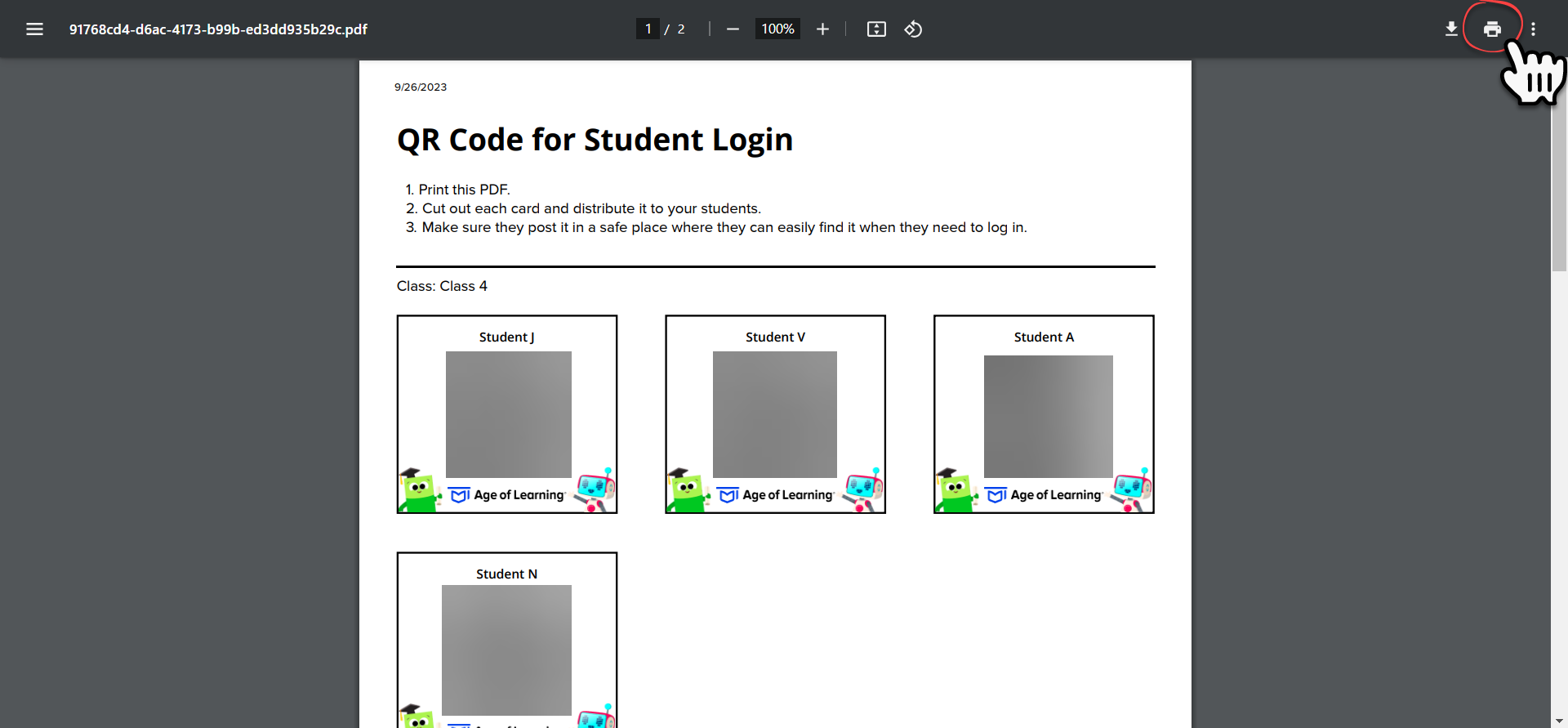
Task: Download the PDF file
Action: pos(1451,29)
